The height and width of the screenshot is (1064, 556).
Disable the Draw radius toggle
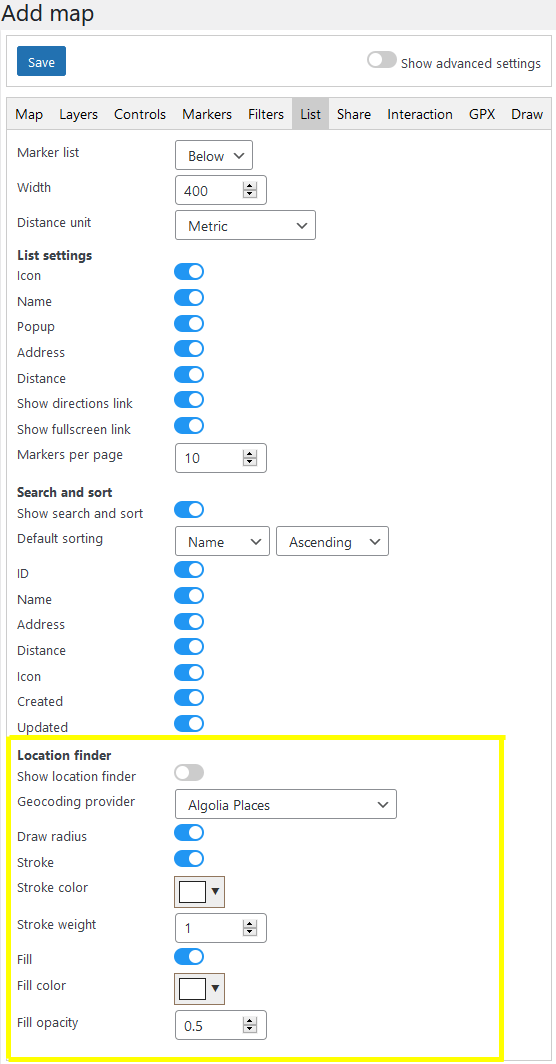[x=189, y=833]
